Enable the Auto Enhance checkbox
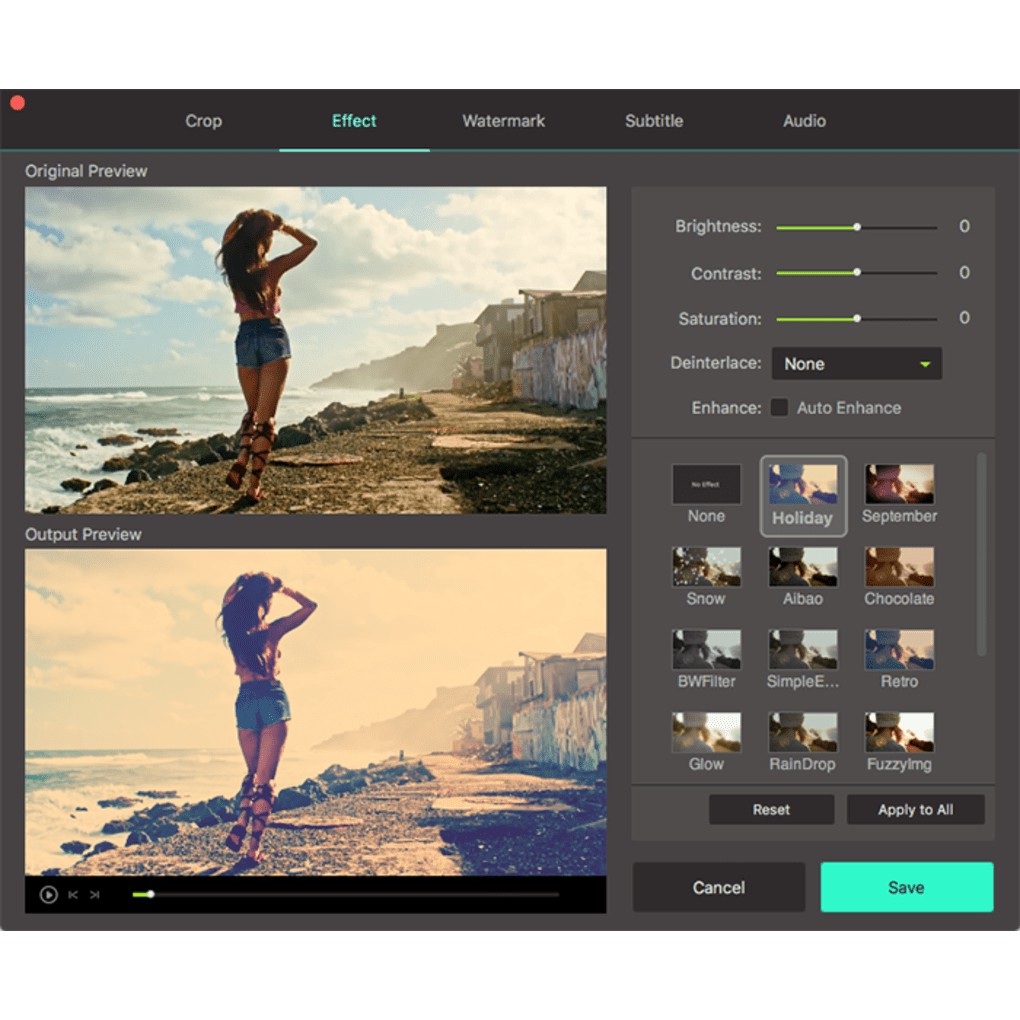1020x1020 pixels. coord(779,408)
